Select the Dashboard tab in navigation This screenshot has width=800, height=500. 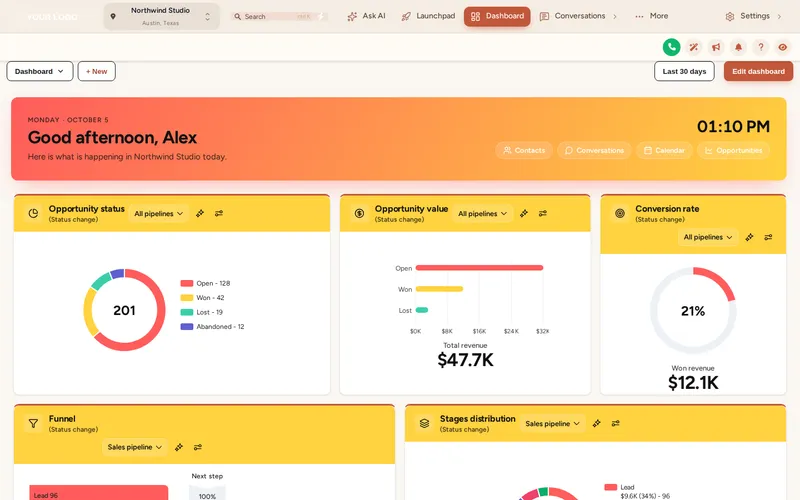coord(497,16)
